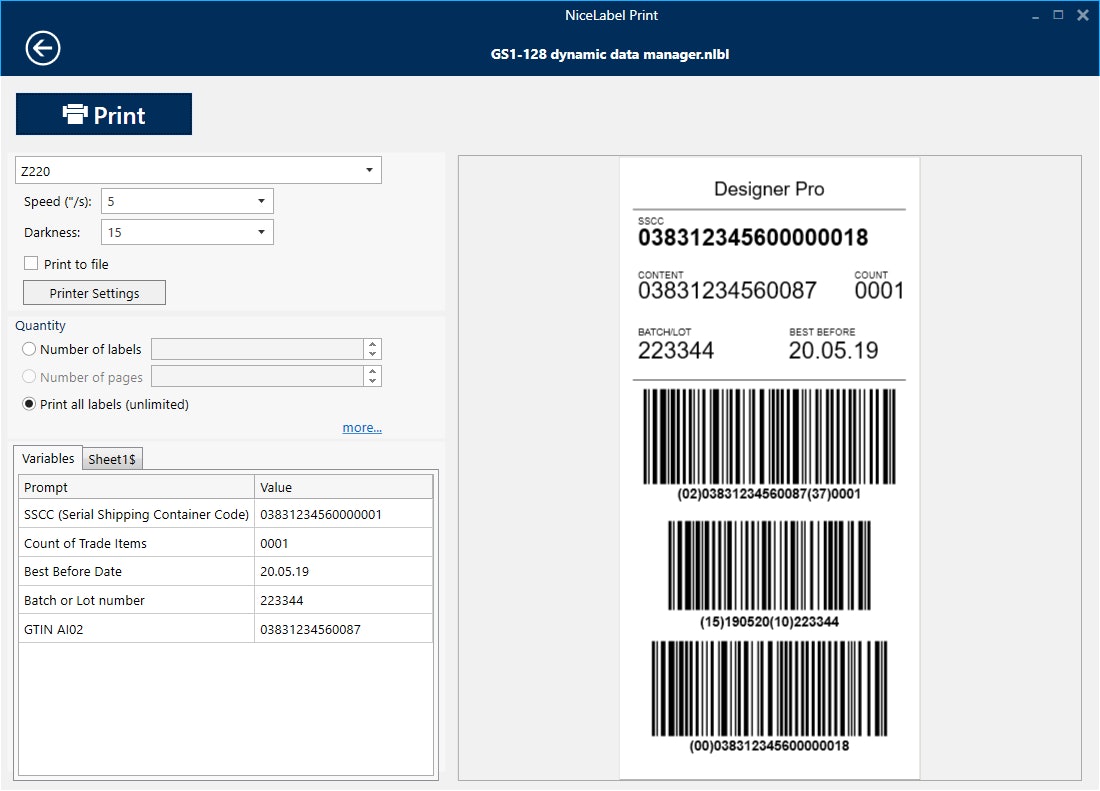Click the label preview image

pyautogui.click(x=770, y=465)
